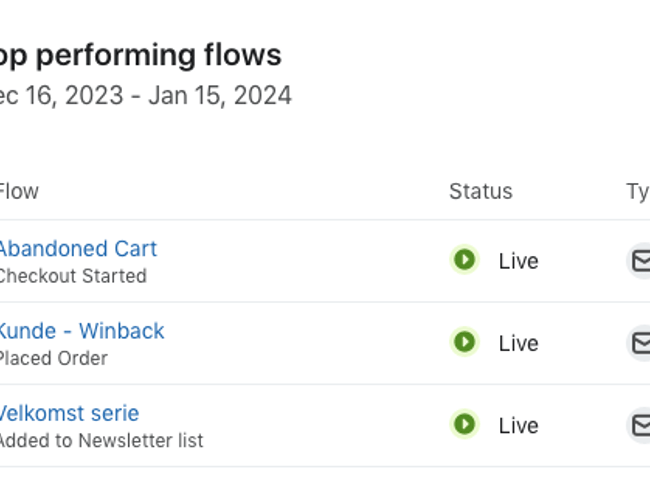Click the Live label for Velkomst serie

click(518, 425)
